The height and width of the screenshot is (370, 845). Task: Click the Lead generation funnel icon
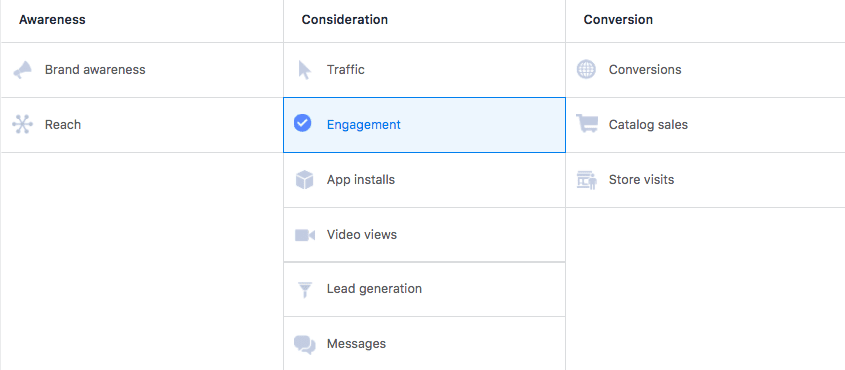pos(305,289)
